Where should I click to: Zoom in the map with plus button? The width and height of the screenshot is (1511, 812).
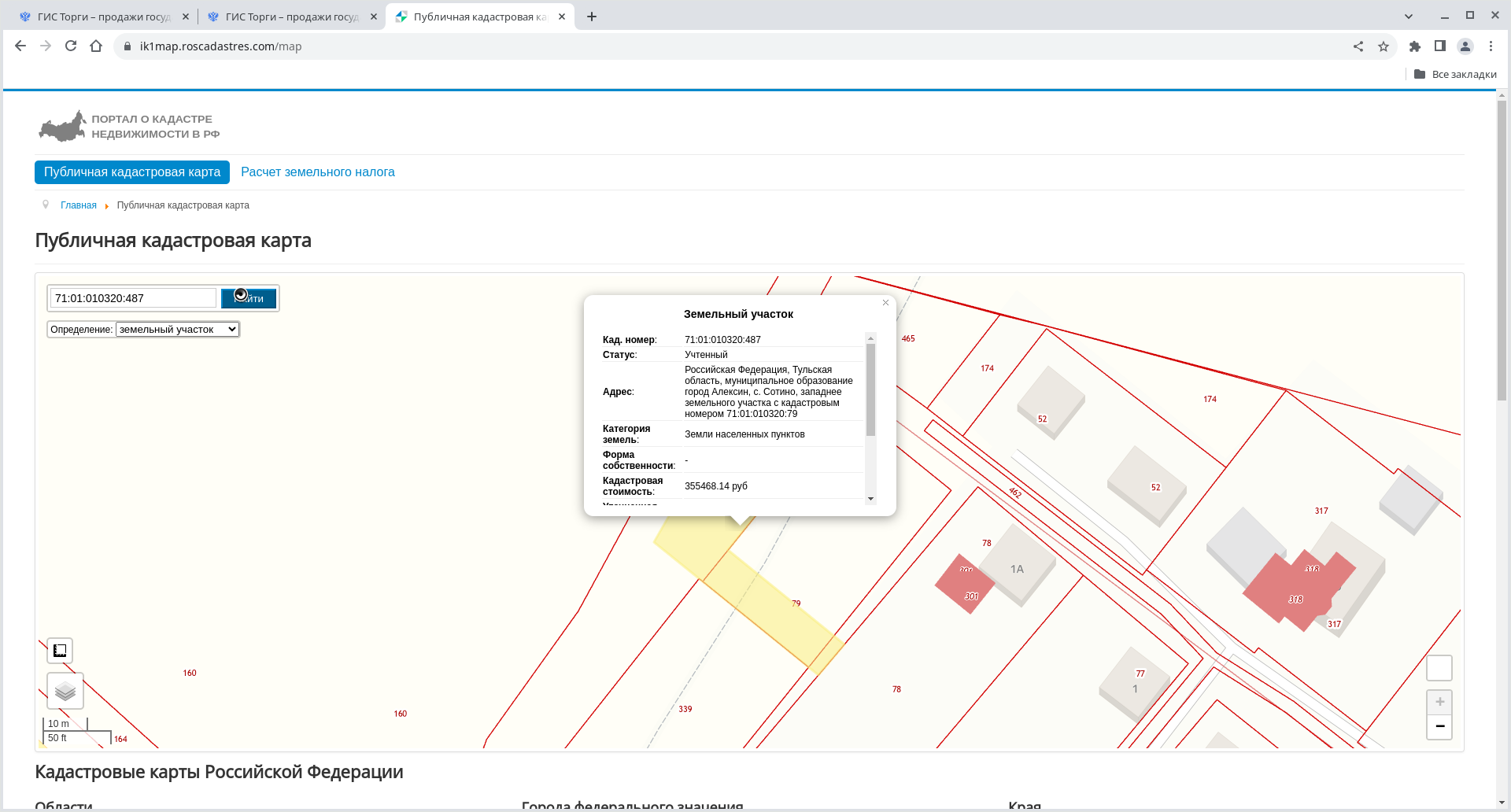[1439, 702]
